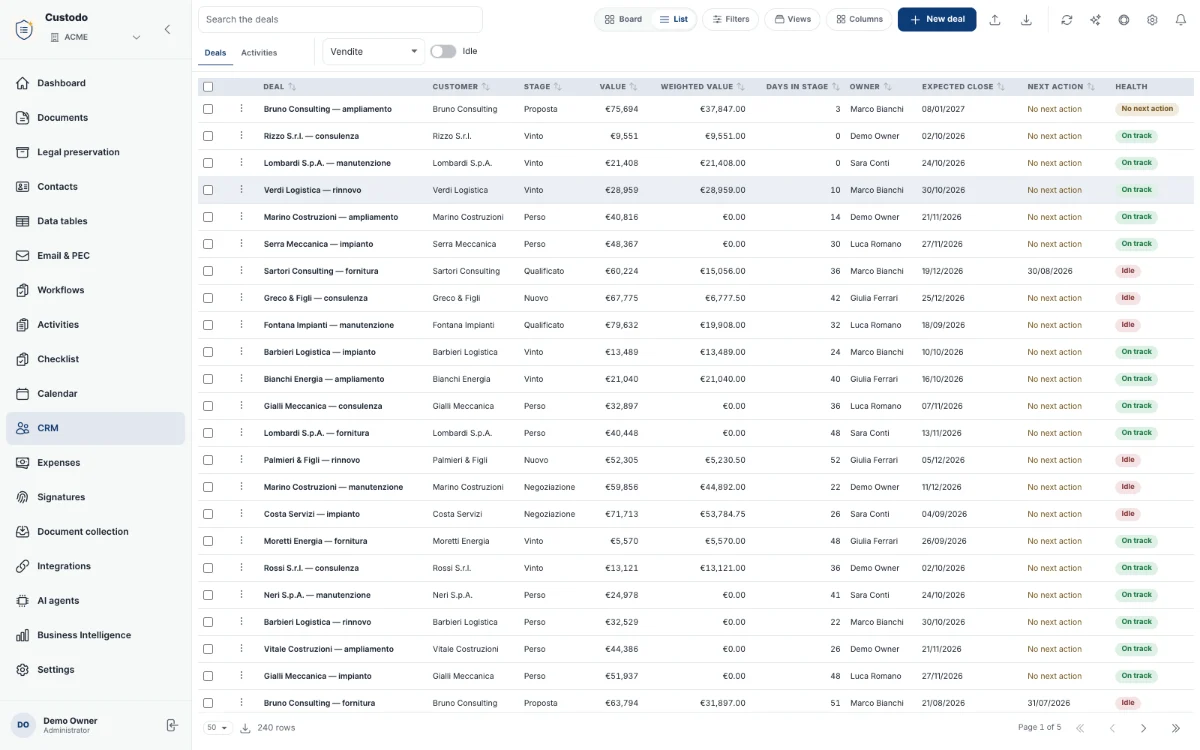Open the top-bar gear settings icon
This screenshot has height=750, width=1200.
pyautogui.click(x=1152, y=19)
